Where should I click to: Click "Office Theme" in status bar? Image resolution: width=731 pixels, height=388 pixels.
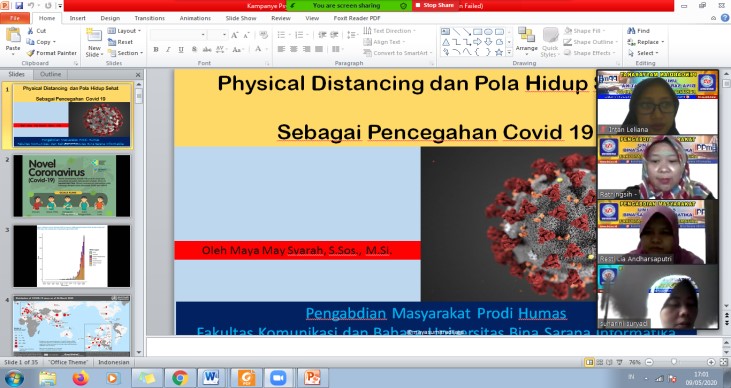click(x=68, y=362)
